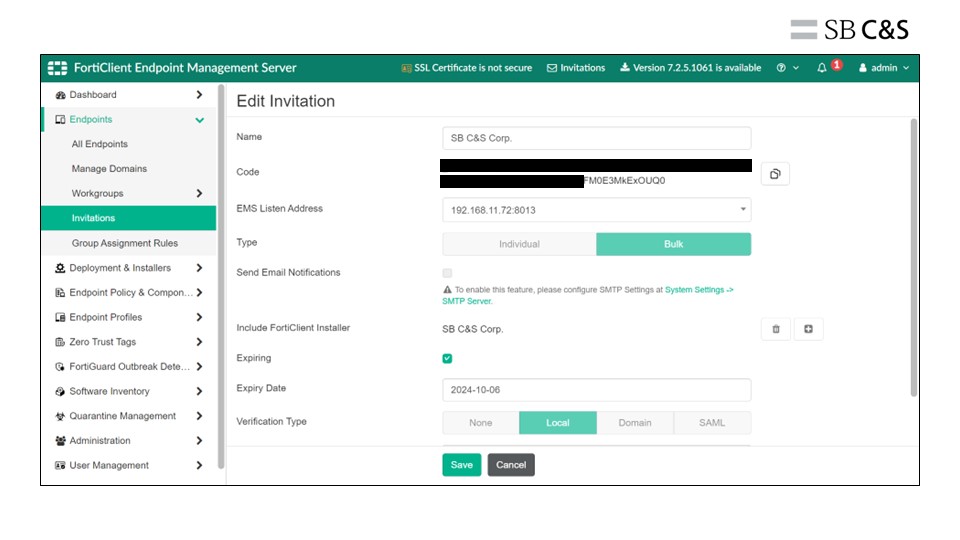960x540 pixels.
Task: Expand the Workgroups chevron
Action: (x=199, y=193)
